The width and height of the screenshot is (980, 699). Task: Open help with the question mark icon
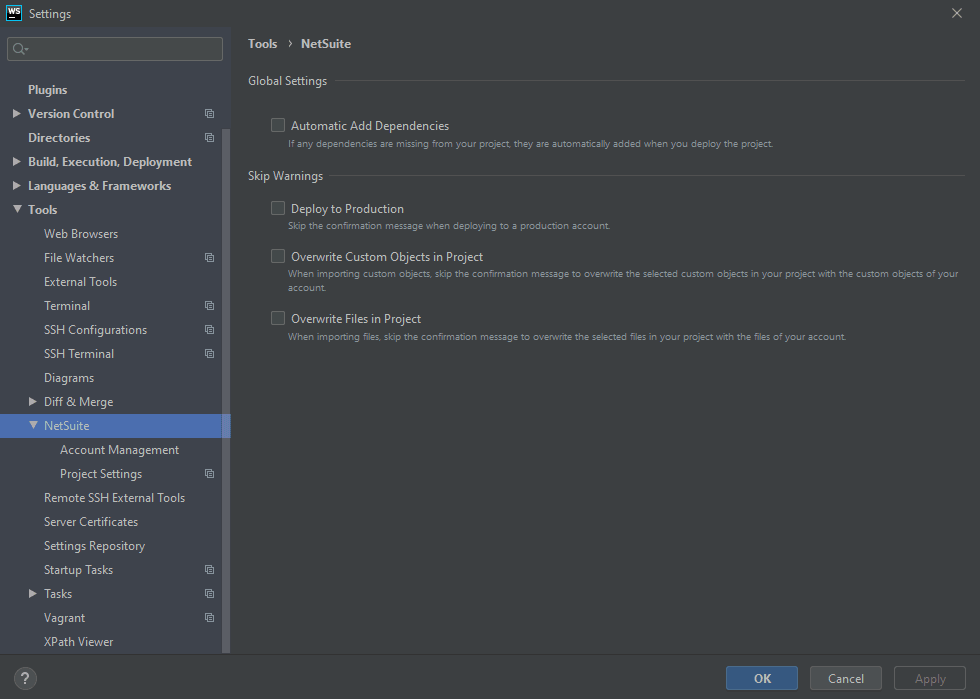pyautogui.click(x=25, y=678)
